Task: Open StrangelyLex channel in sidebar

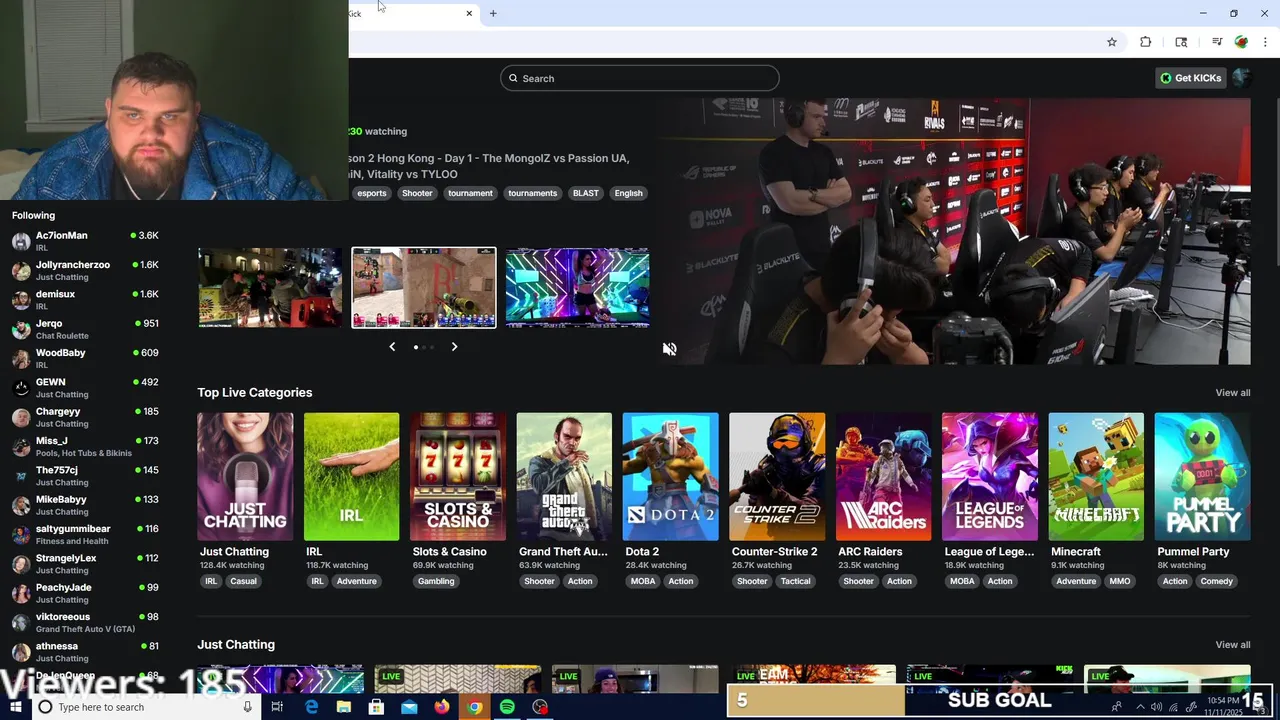Action: (x=85, y=564)
